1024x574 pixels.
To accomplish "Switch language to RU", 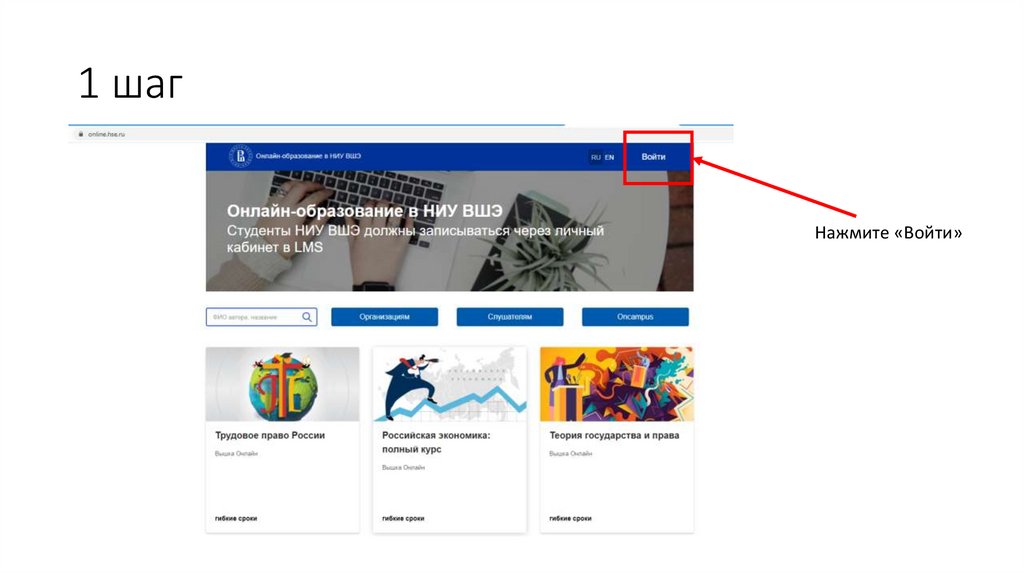I will 596,157.
